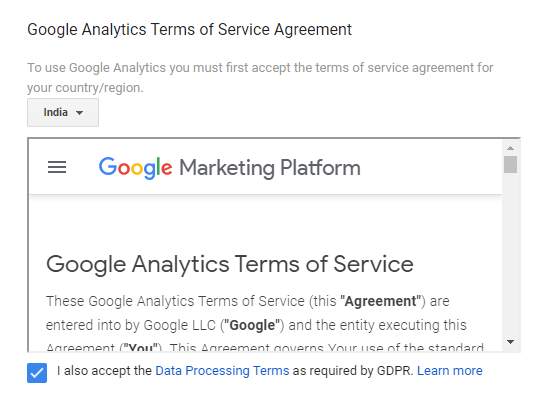The width and height of the screenshot is (535, 407).
Task: Click the grey scrollbar thumb in terms frame
Action: click(510, 164)
